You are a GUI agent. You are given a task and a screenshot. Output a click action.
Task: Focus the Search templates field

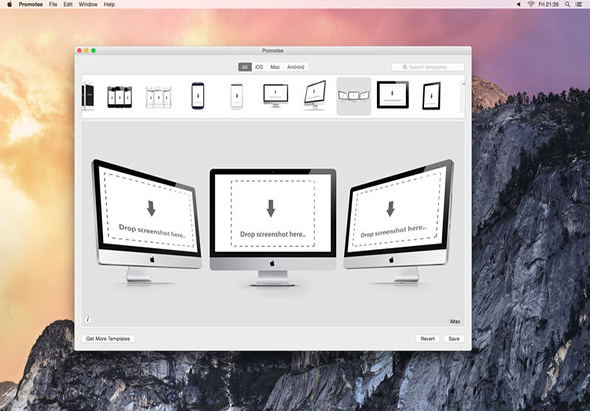[427, 67]
